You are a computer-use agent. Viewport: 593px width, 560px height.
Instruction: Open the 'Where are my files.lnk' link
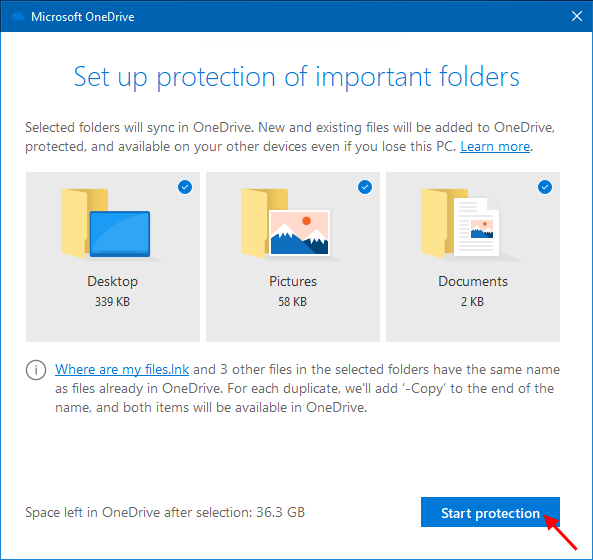[x=122, y=369]
